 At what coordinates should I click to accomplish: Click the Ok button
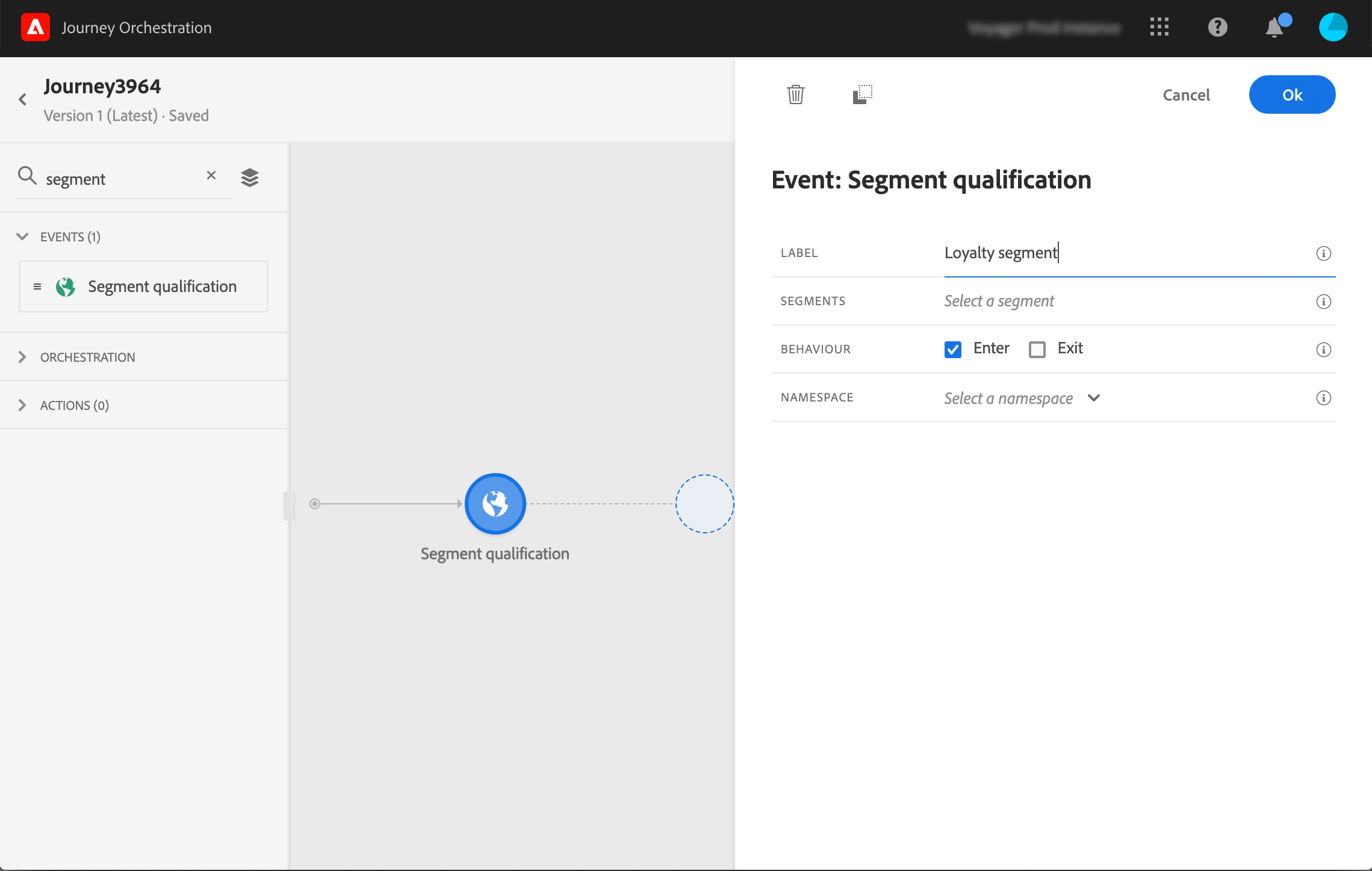tap(1292, 95)
